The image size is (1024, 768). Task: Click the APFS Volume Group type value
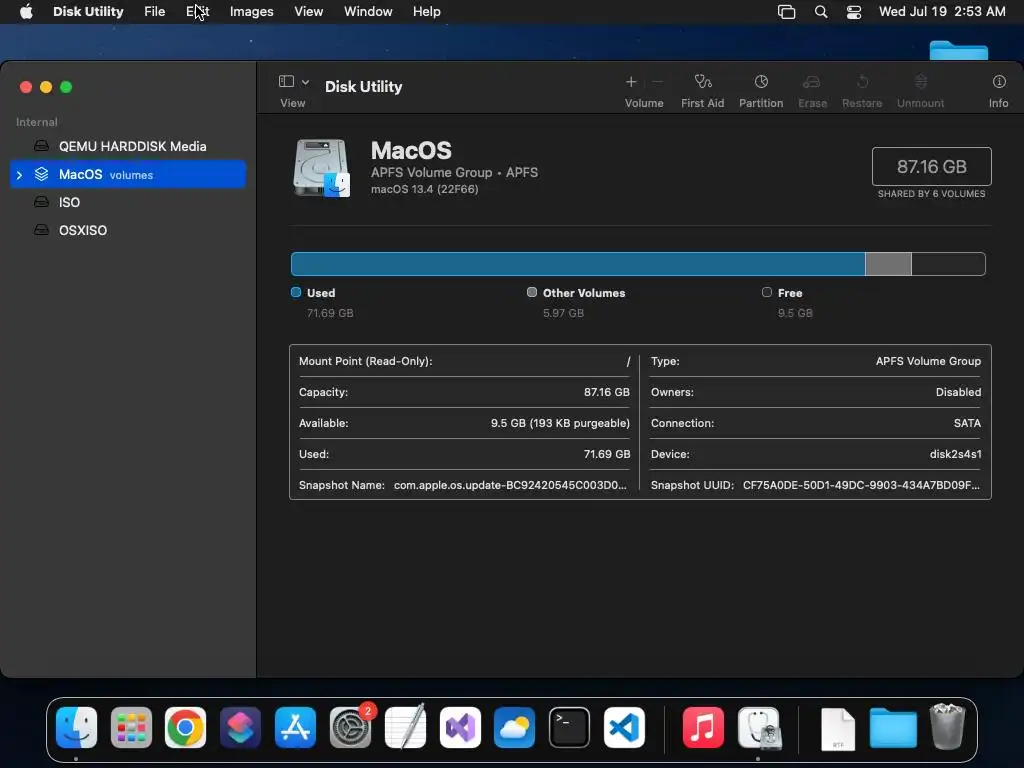pos(928,361)
